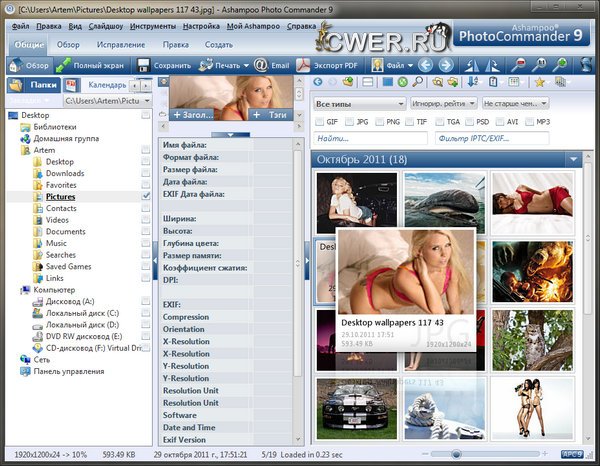Click the favorites star icon in browser toolbar
This screenshot has height=466, width=600.
click(x=540, y=81)
